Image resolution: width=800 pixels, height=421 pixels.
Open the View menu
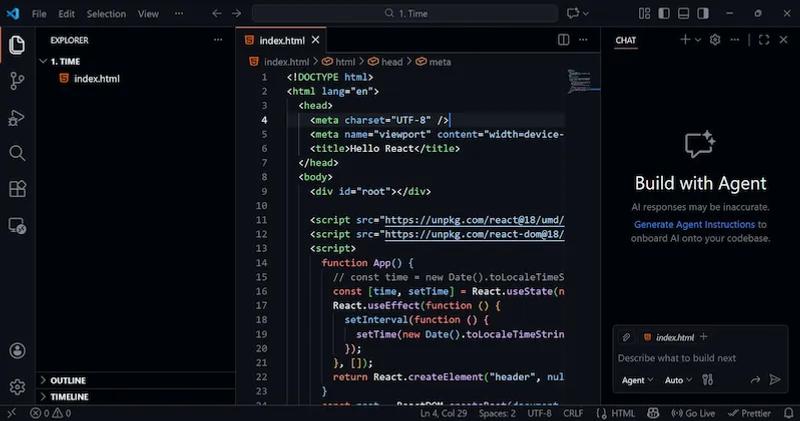coord(148,14)
